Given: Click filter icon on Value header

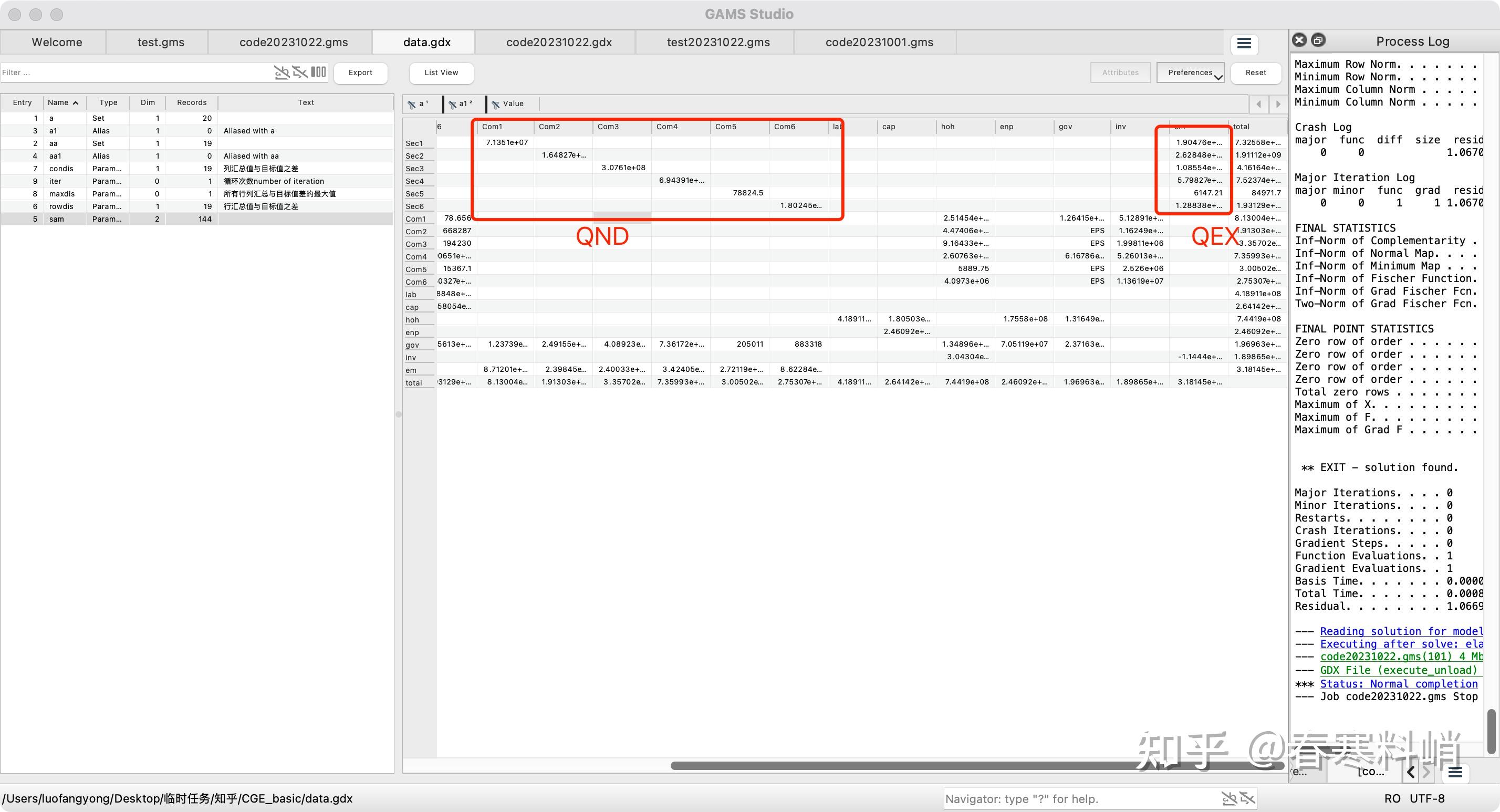Looking at the screenshot, I should [496, 105].
